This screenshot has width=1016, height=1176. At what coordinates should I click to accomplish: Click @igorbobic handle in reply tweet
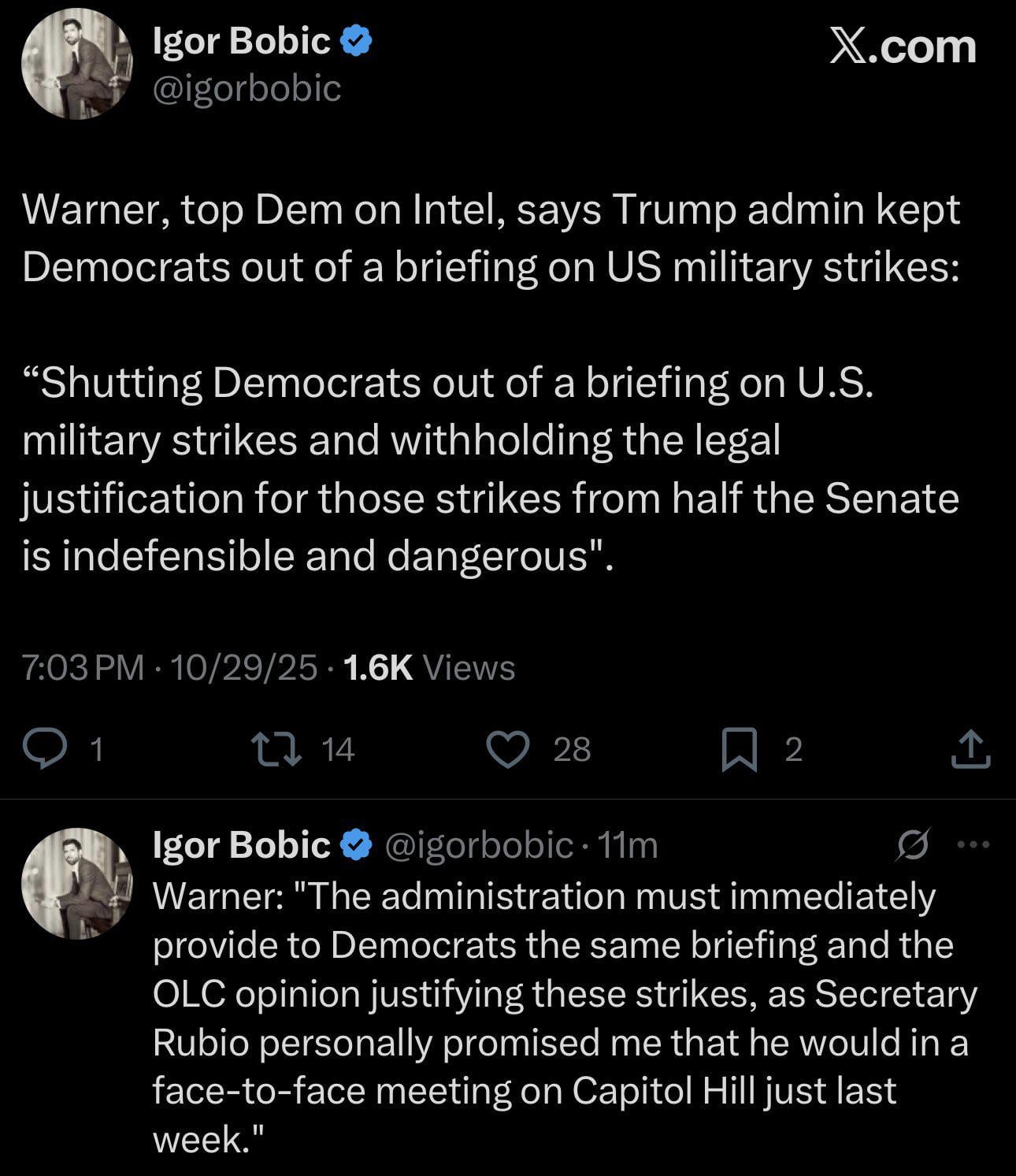[x=478, y=845]
